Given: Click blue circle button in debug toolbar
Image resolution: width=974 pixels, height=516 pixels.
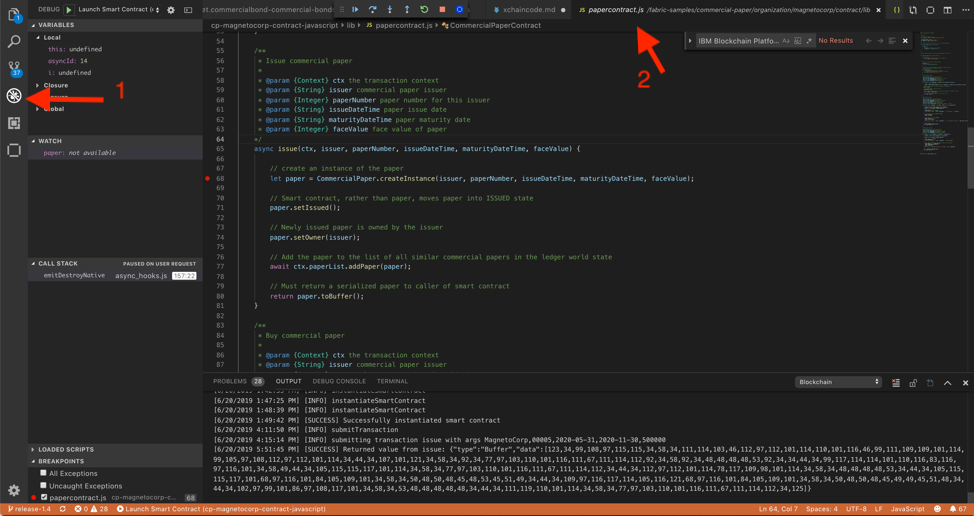Looking at the screenshot, I should 459,9.
